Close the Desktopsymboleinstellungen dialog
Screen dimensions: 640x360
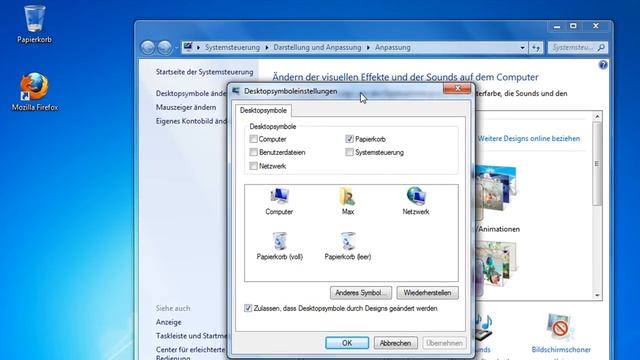point(457,88)
